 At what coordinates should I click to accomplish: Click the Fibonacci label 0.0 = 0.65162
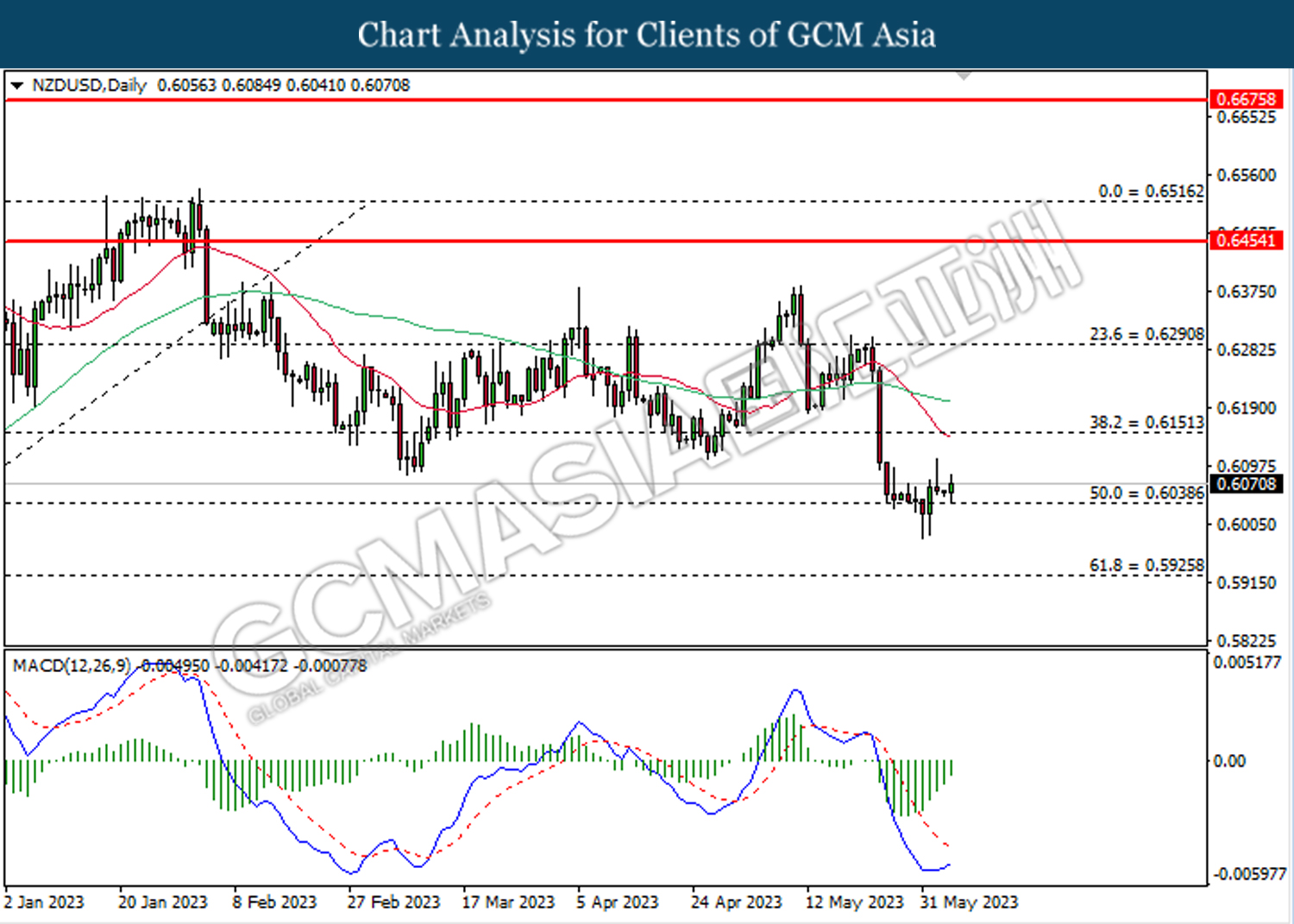[x=1151, y=191]
